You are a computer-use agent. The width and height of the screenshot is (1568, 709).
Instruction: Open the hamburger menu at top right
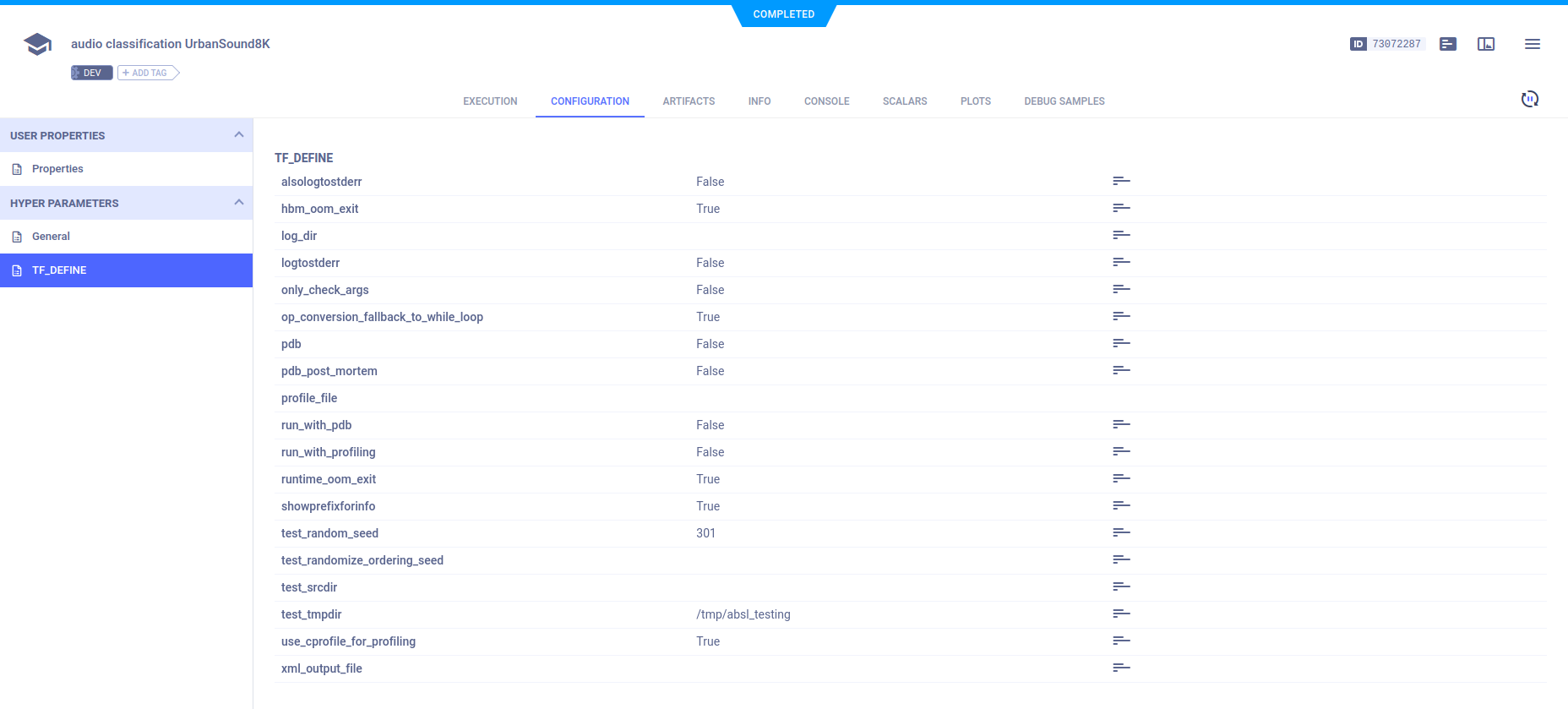tap(1532, 44)
